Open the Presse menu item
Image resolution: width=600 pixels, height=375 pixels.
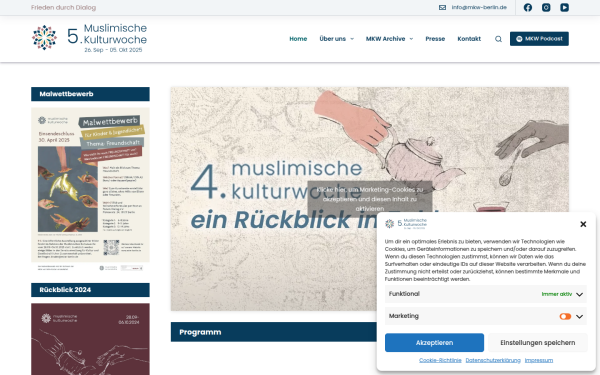coord(435,39)
